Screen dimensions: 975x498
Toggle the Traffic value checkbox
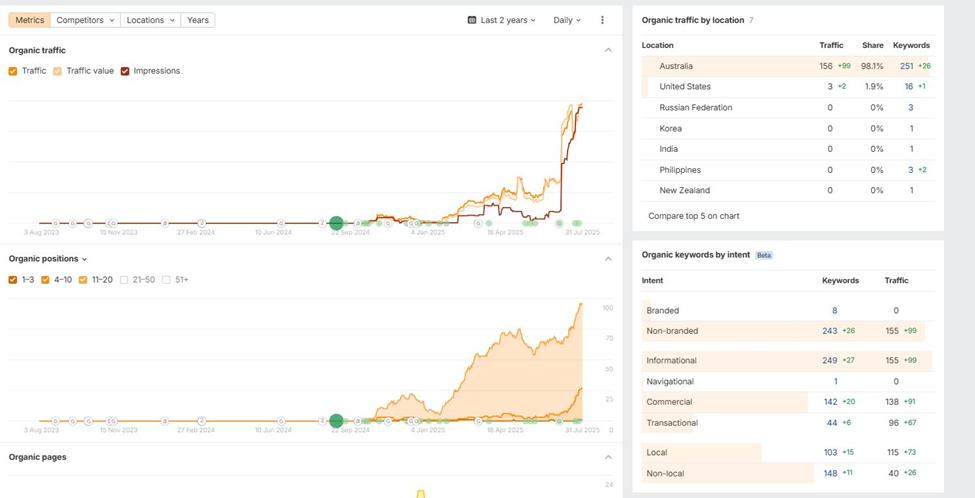(58, 71)
